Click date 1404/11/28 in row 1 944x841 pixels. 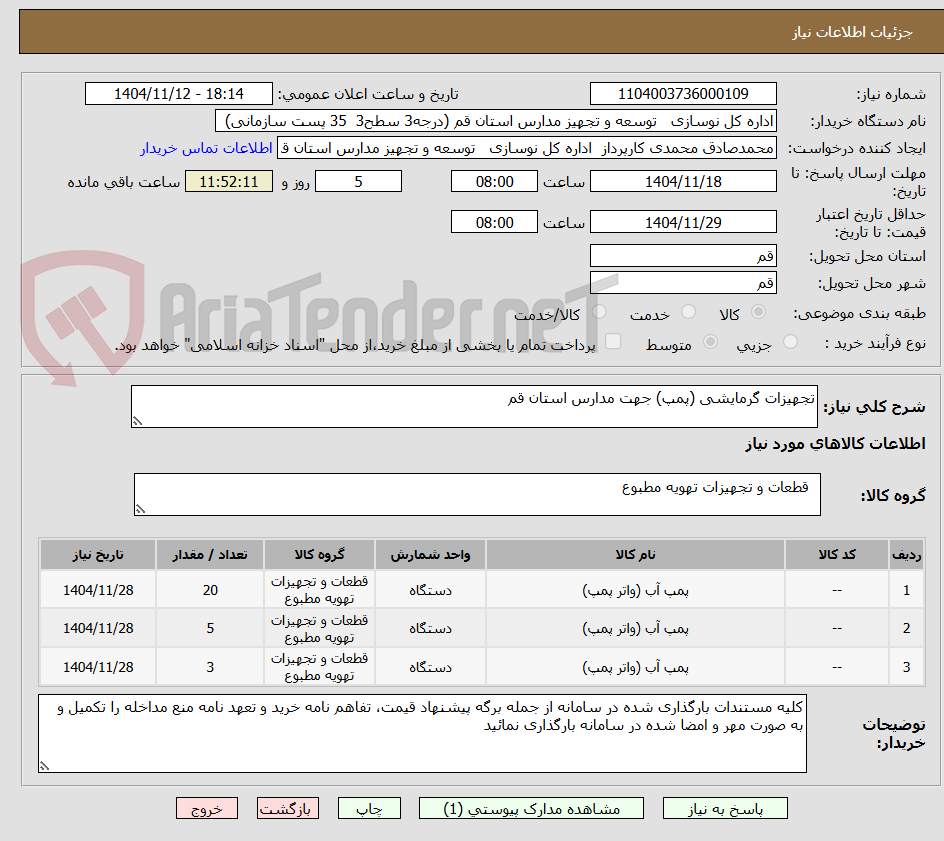(98, 591)
